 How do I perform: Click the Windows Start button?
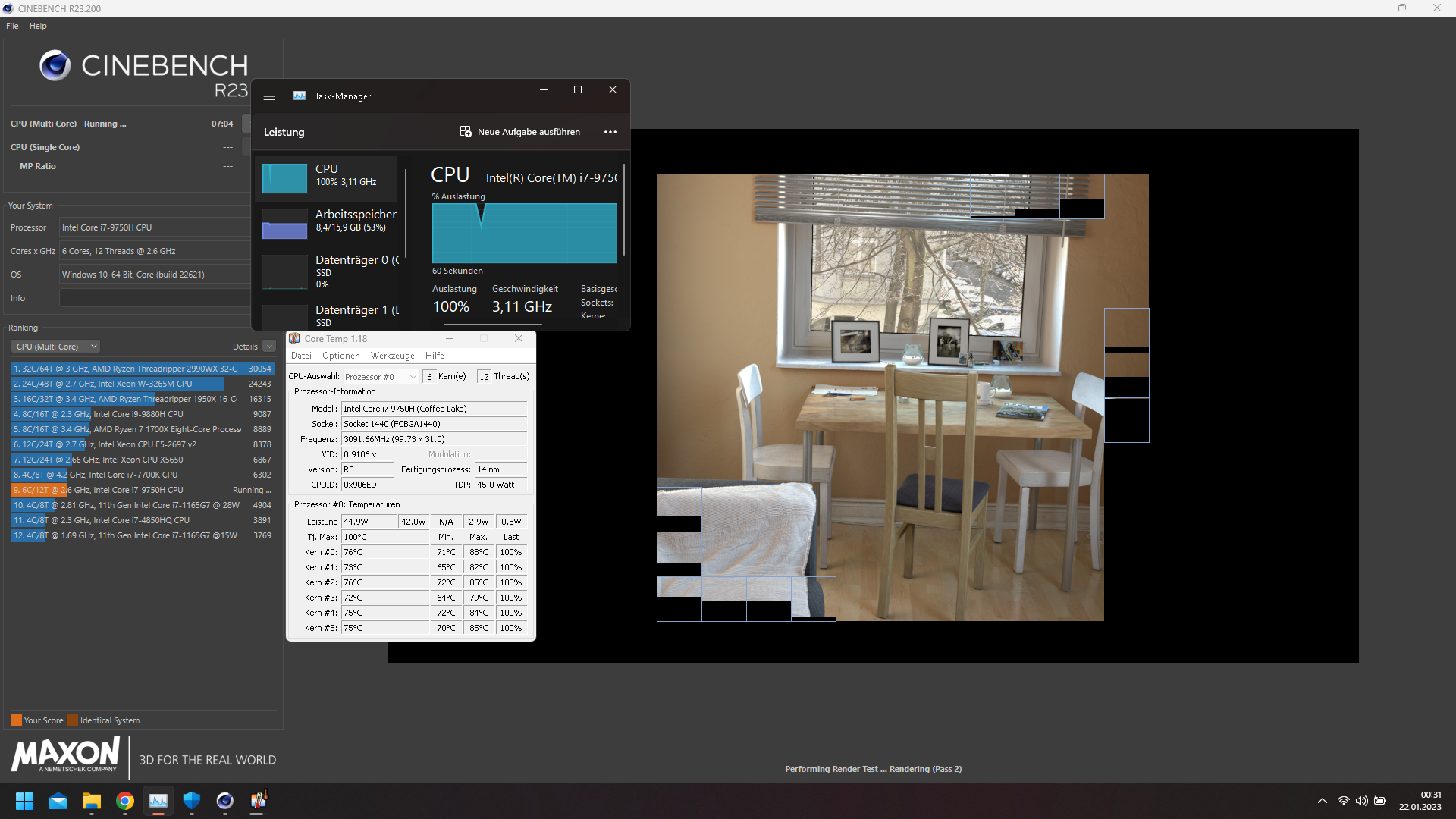[x=25, y=801]
